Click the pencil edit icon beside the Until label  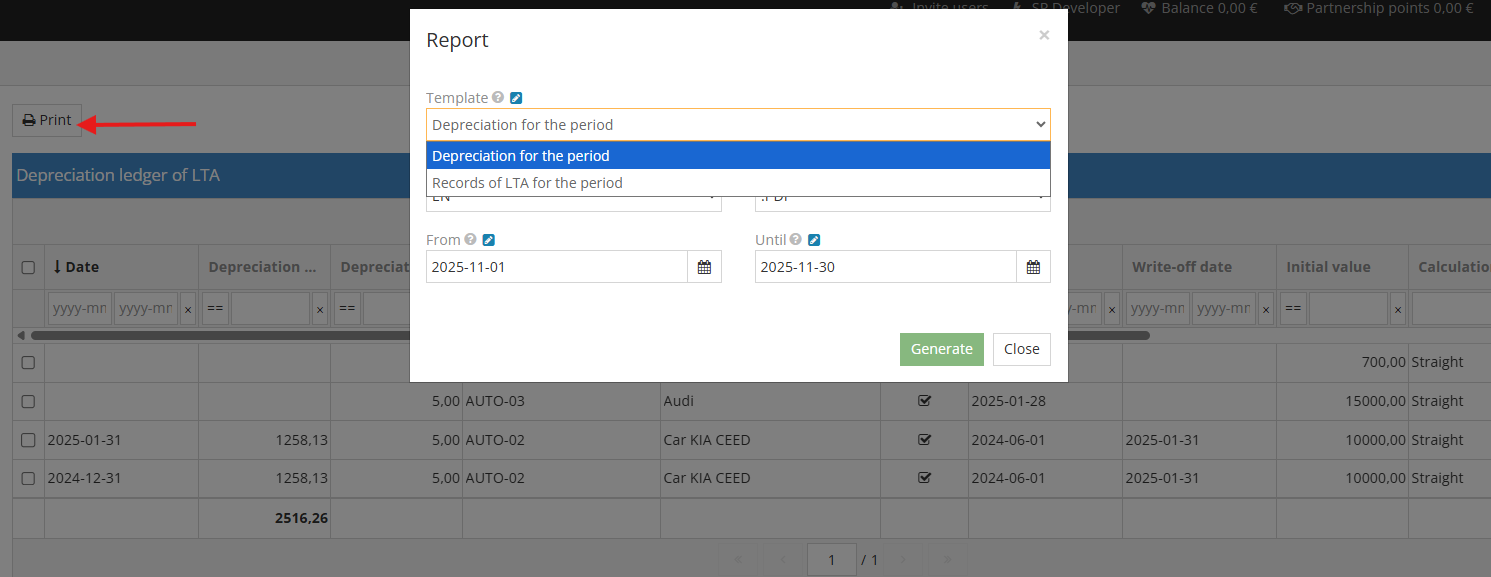pos(812,239)
